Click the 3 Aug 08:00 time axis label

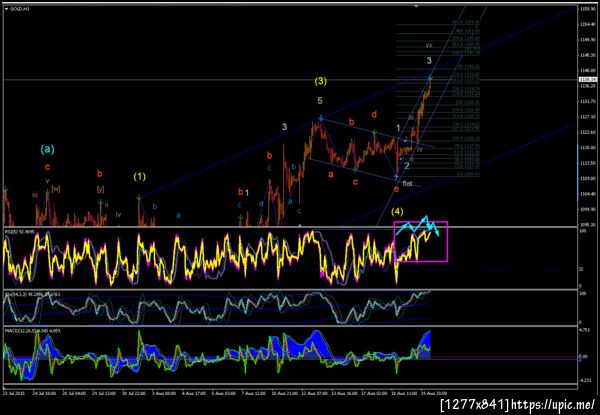click(x=164, y=392)
